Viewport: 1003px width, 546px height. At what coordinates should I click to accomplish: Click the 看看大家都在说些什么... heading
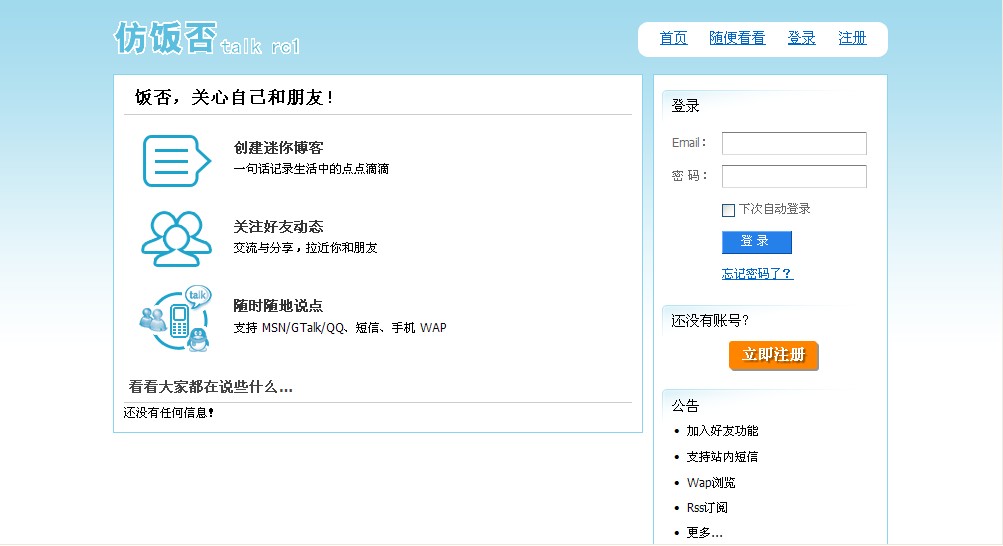210,387
